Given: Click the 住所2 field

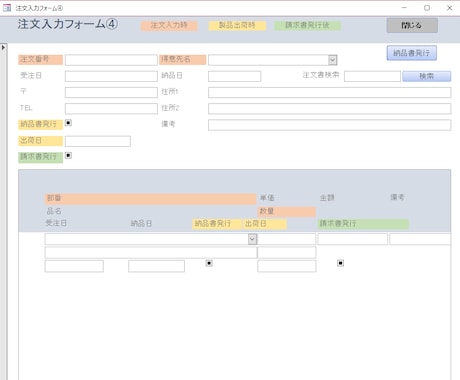Looking at the screenshot, I should [330, 109].
